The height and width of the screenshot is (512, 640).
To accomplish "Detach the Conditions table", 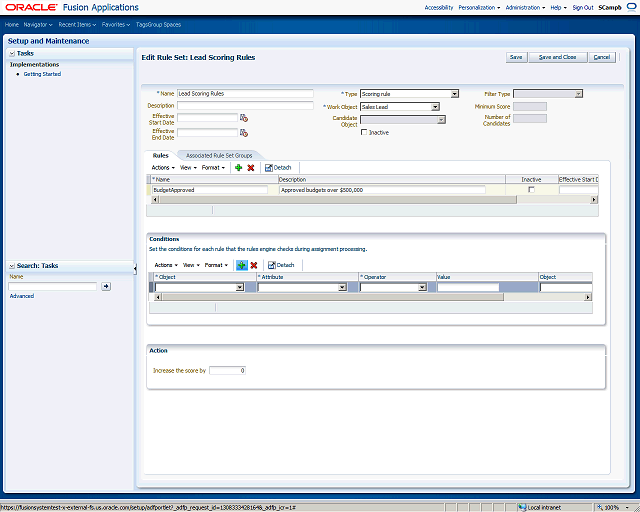I will 281,265.
